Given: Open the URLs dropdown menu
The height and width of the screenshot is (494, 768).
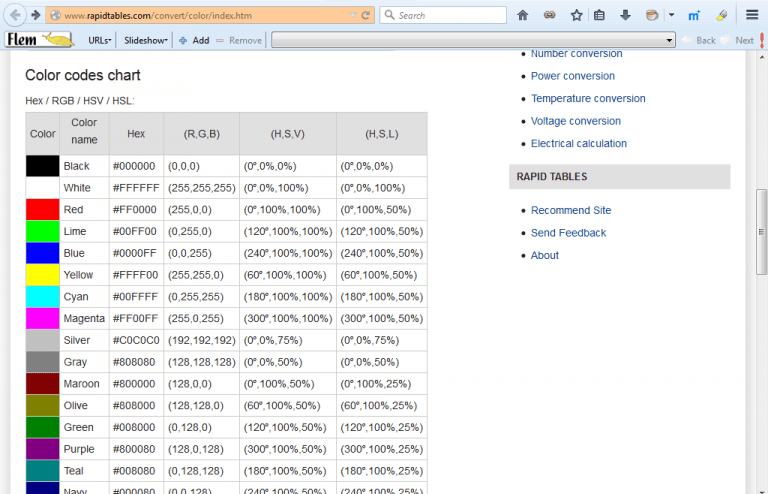Looking at the screenshot, I should tap(99, 40).
